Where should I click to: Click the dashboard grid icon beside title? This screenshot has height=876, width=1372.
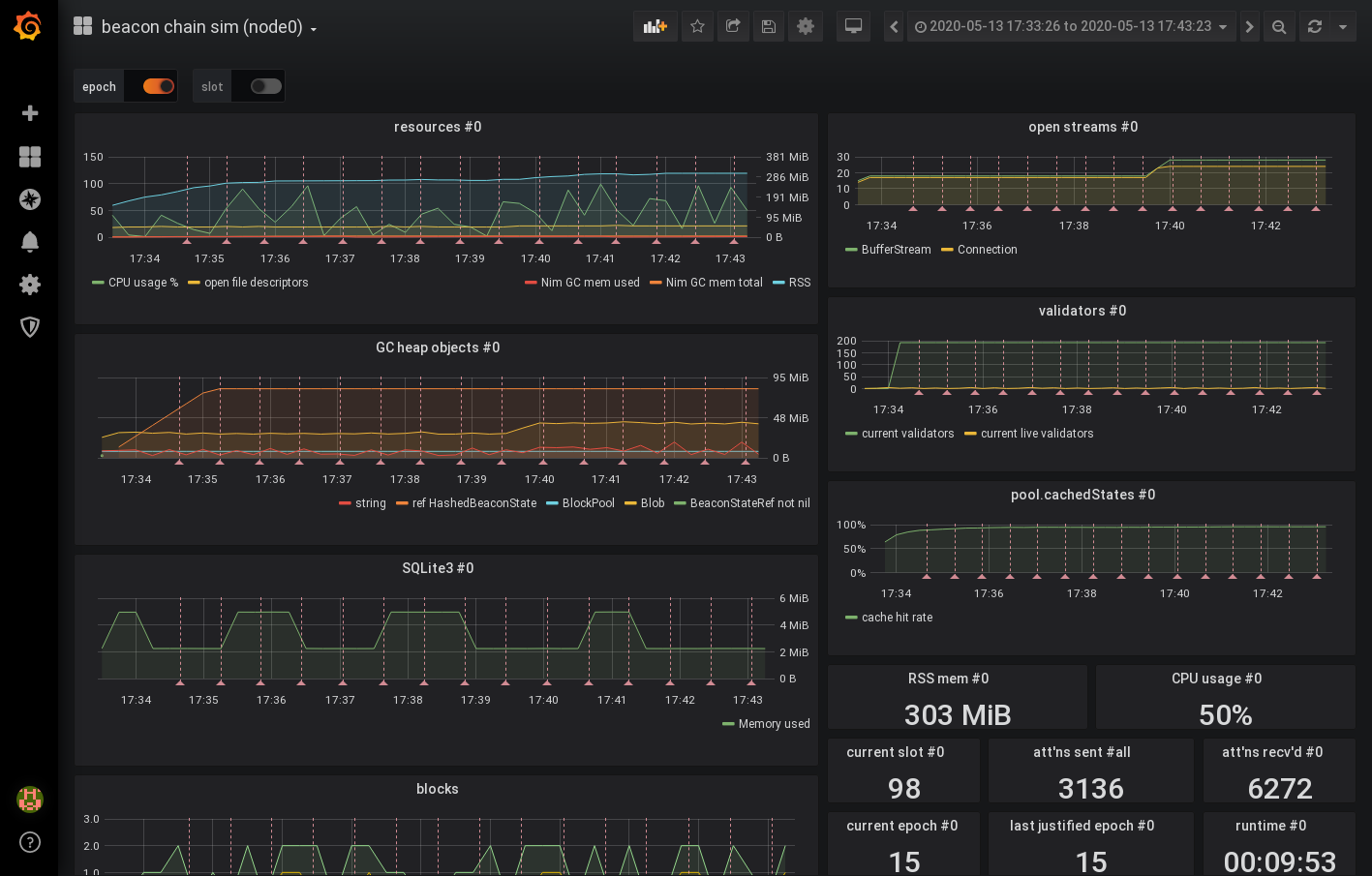point(83,26)
